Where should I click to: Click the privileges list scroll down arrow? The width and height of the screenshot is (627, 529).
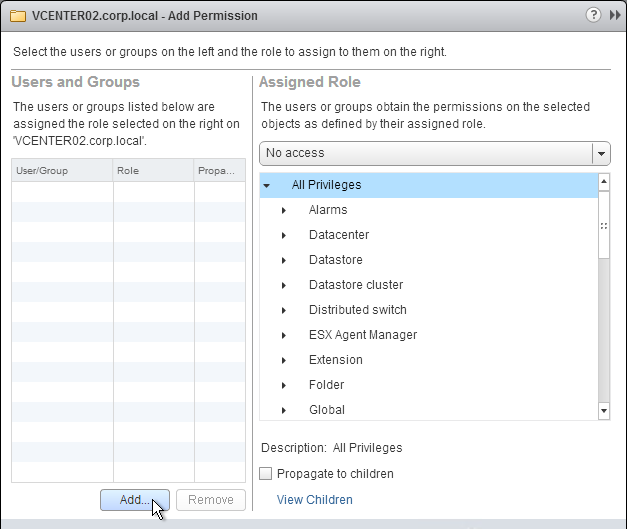pos(604,411)
